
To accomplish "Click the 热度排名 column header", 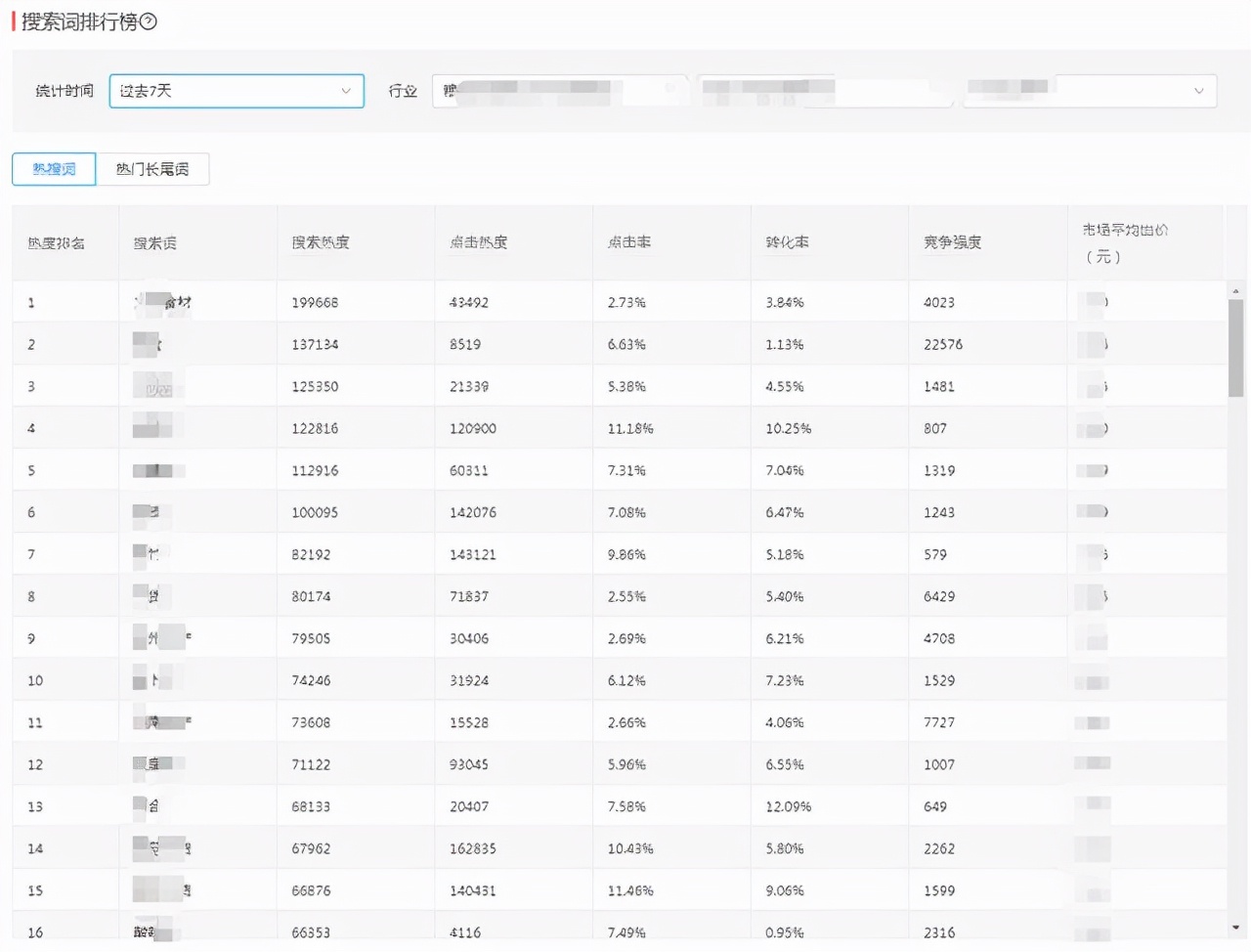I will 56,243.
